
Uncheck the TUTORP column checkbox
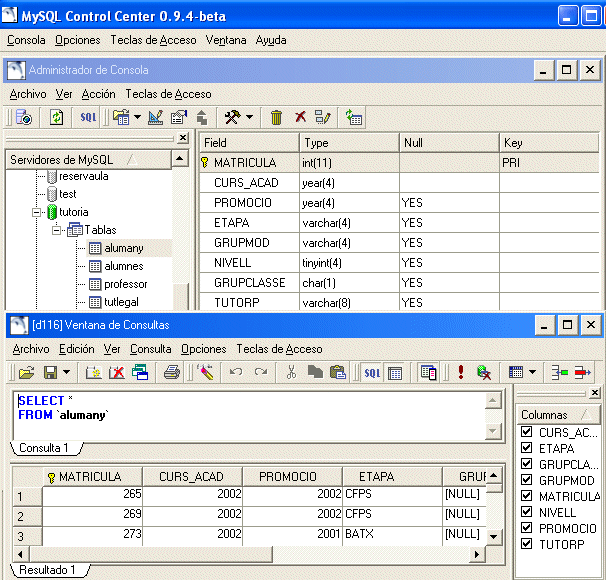click(526, 544)
